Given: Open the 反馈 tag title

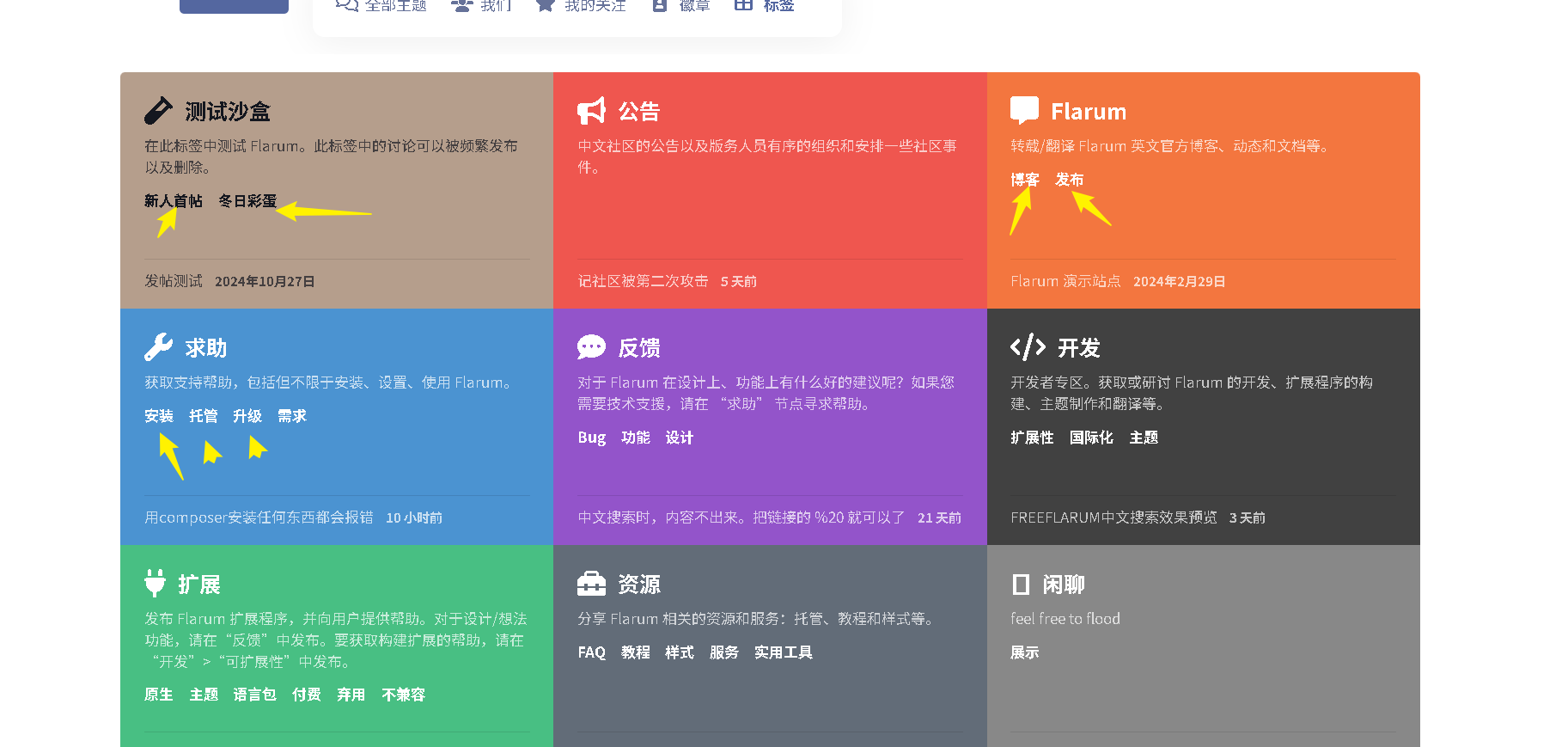Looking at the screenshot, I should [639, 348].
